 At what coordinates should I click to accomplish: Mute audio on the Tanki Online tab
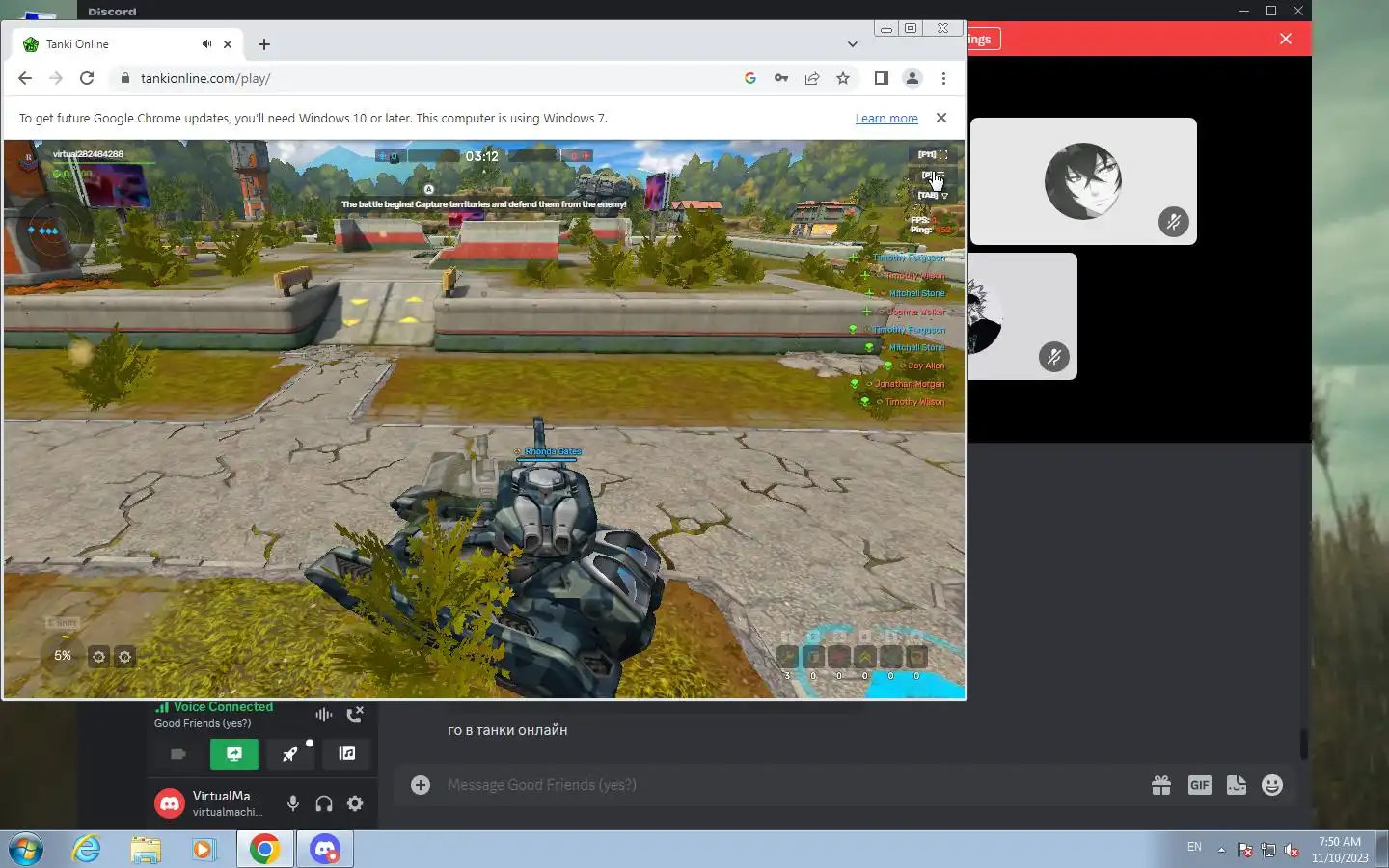[206, 44]
